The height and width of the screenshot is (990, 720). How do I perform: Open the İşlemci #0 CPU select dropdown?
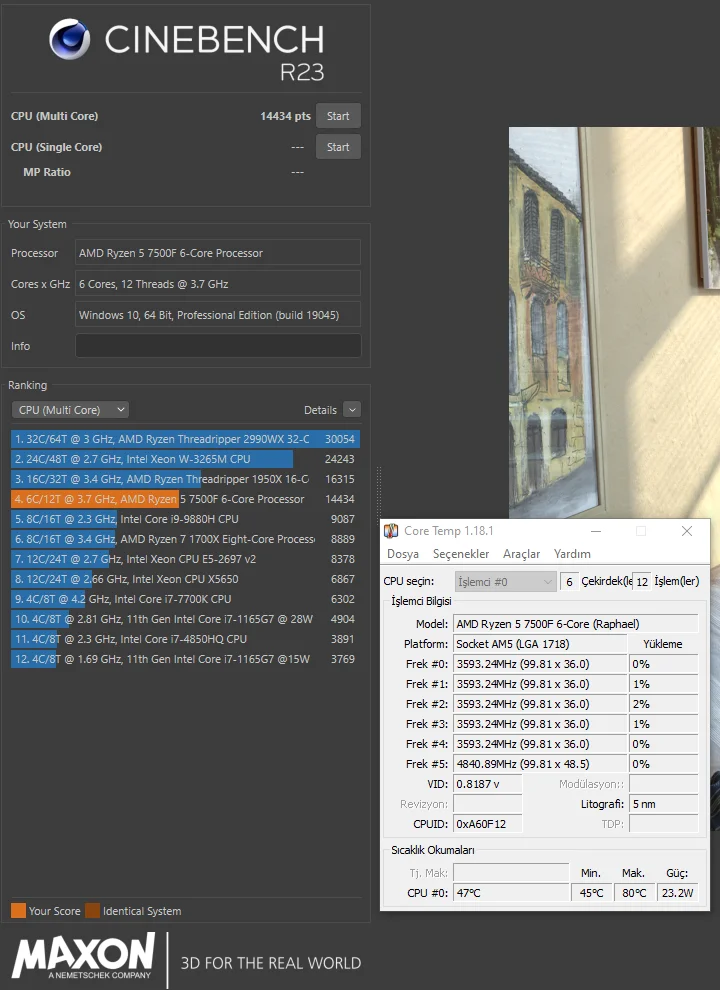point(505,581)
